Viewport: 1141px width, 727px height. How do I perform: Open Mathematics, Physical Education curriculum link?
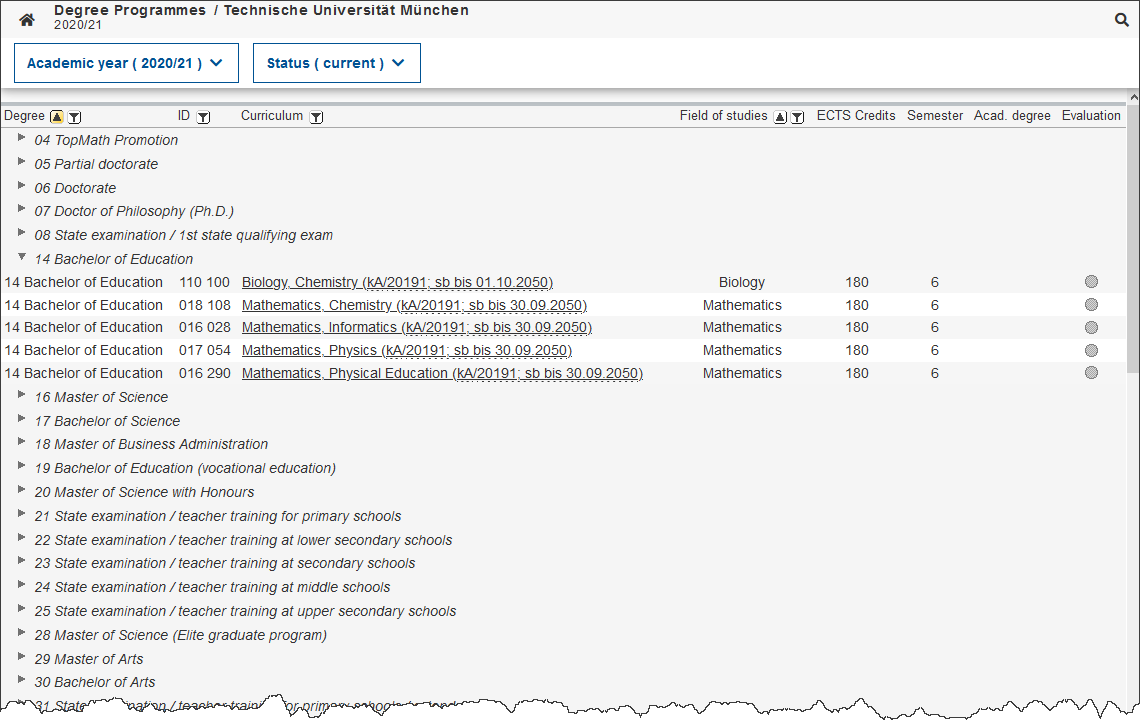[442, 373]
